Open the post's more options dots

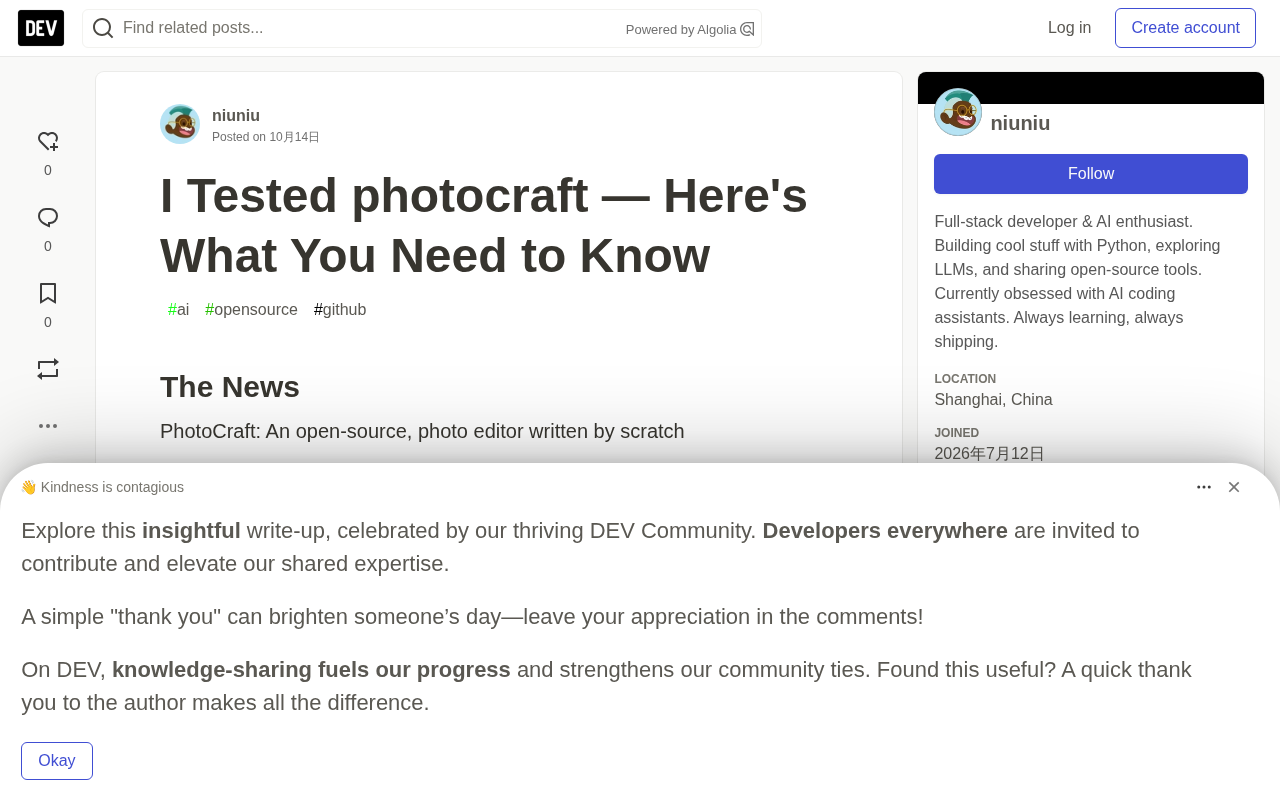(48, 426)
